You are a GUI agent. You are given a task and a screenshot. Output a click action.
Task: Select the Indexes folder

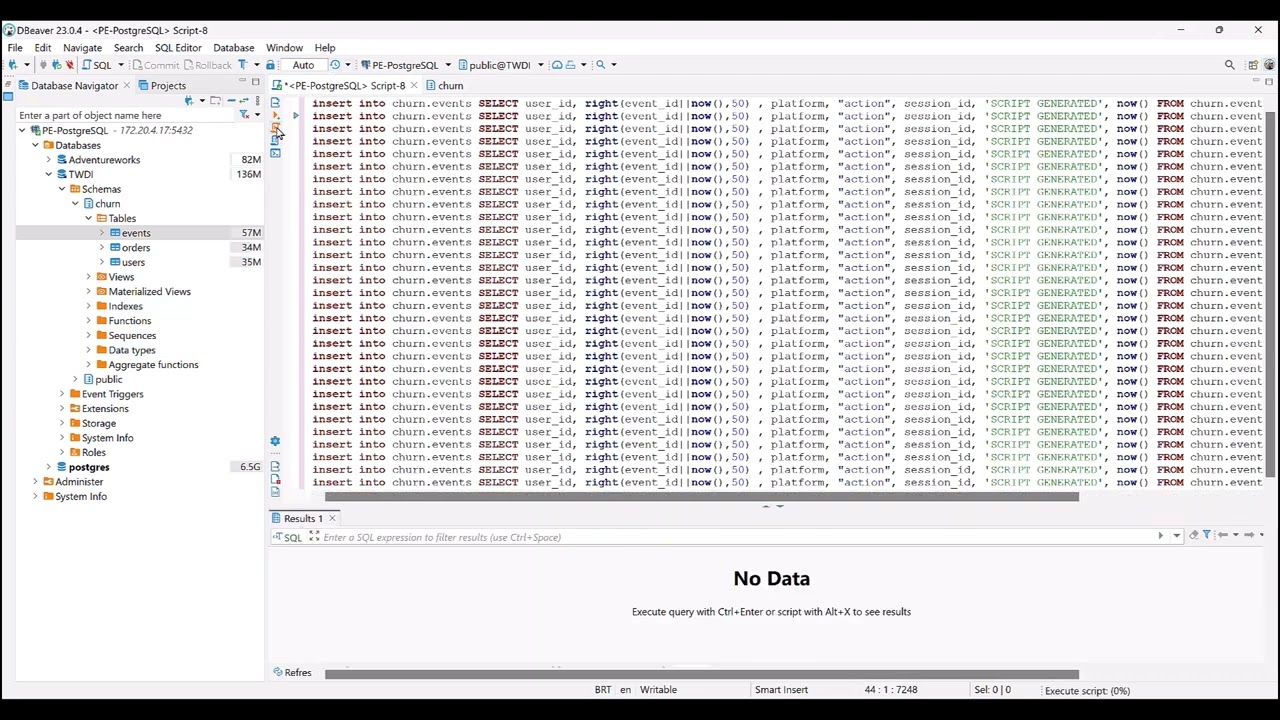[x=125, y=306]
